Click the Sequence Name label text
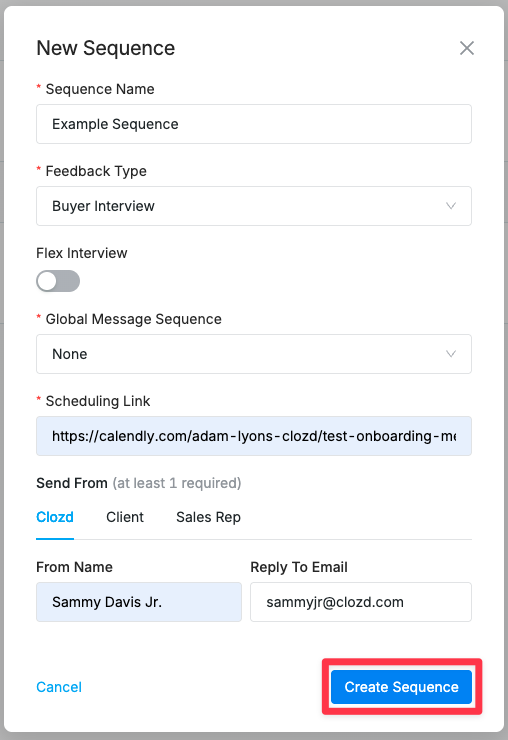Image resolution: width=508 pixels, height=740 pixels. (x=100, y=89)
